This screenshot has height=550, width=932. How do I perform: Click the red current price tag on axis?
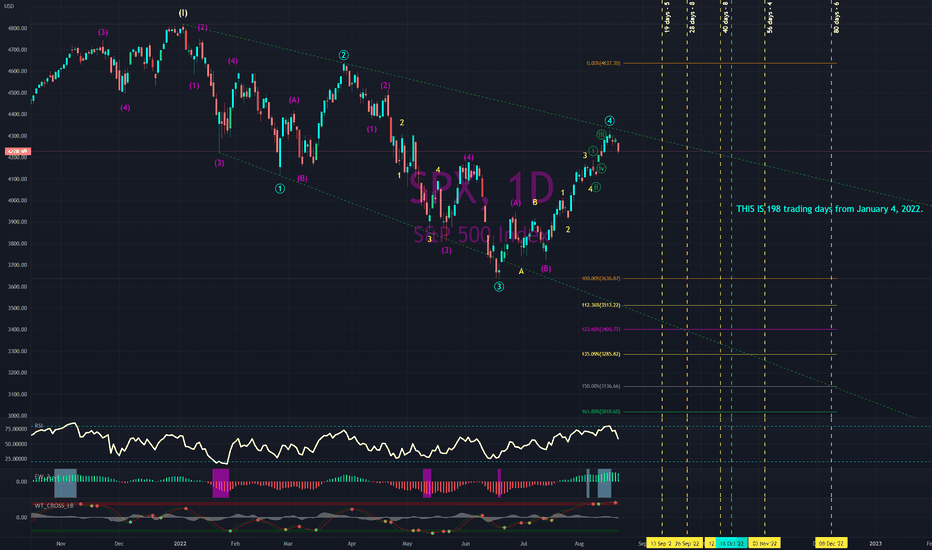(17, 152)
